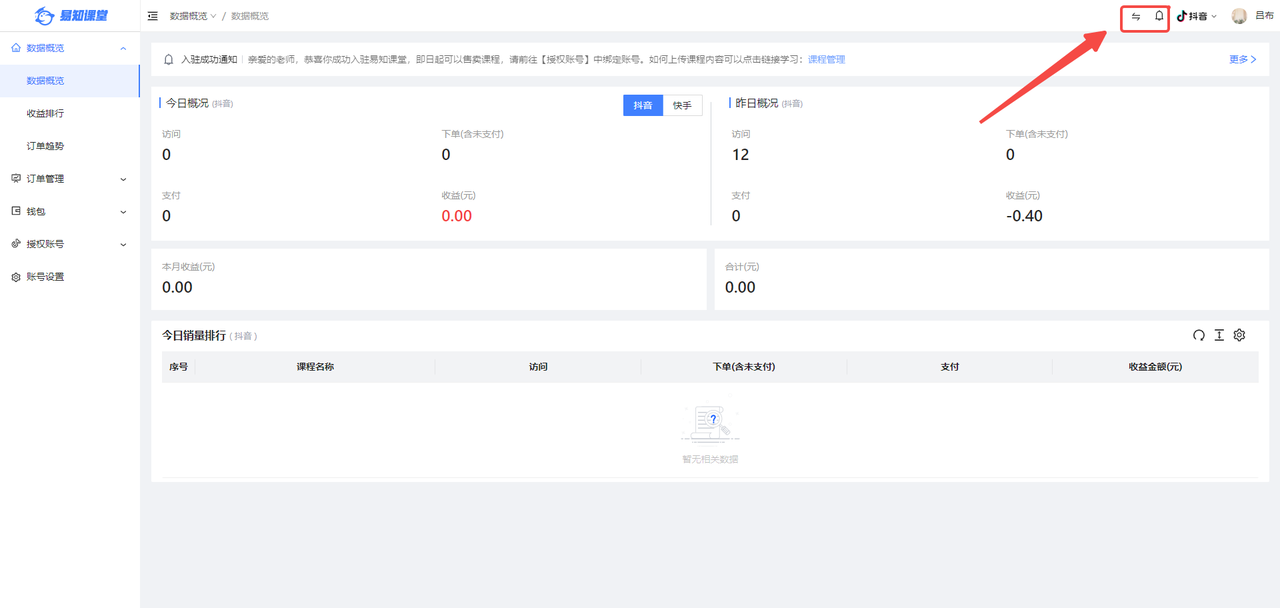Image resolution: width=1280 pixels, height=608 pixels.
Task: Expand the 授权账号 sidebar chevron
Action: coord(123,244)
